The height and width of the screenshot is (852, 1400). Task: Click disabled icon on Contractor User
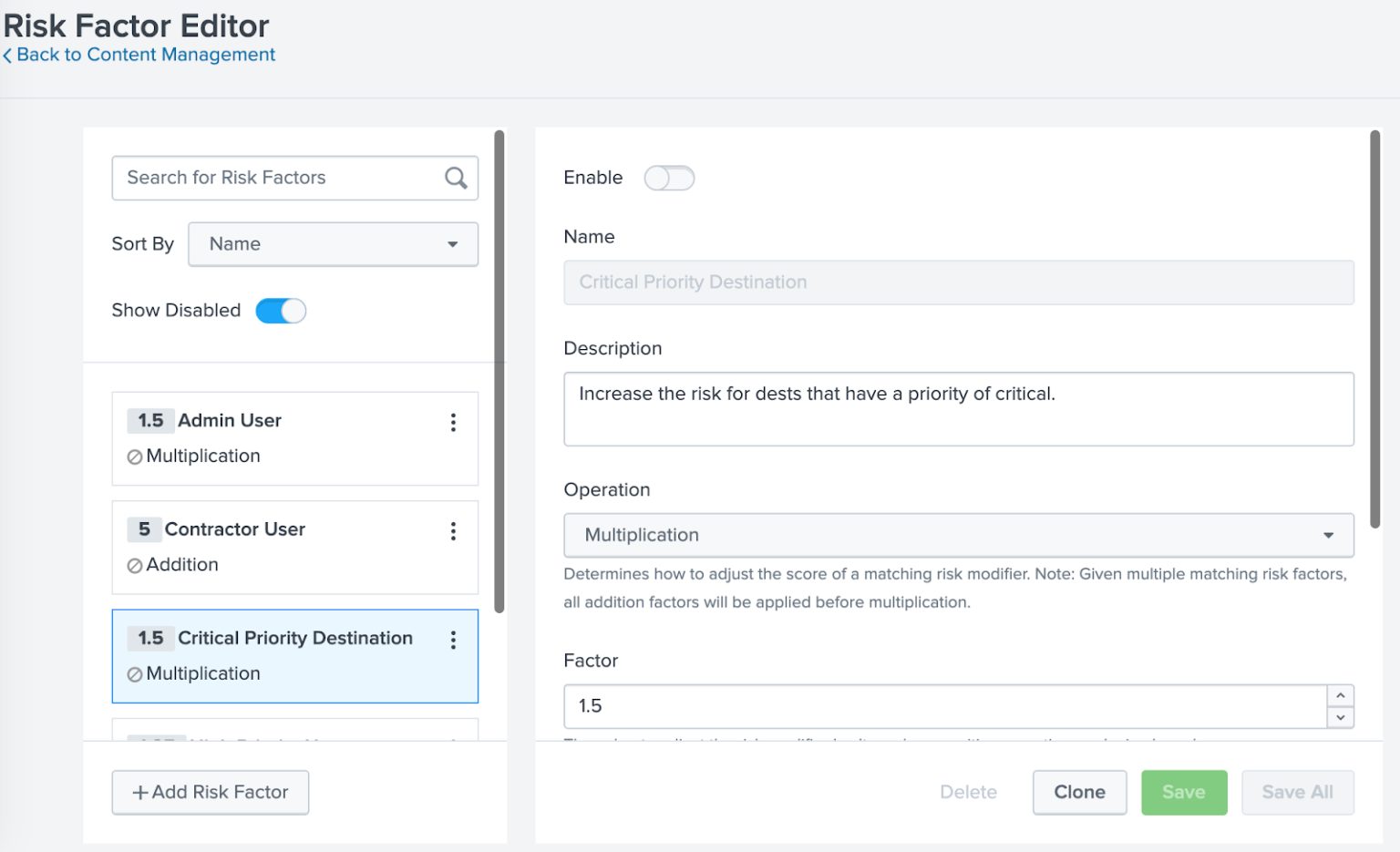[x=135, y=566]
